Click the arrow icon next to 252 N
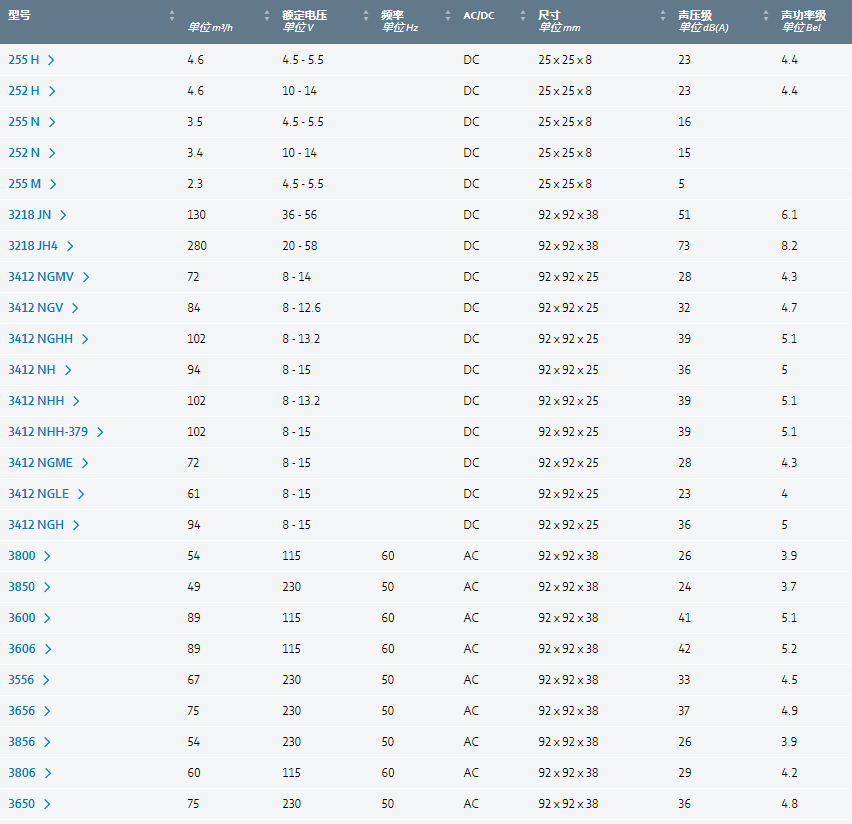Screen dimensions: 852x824 pyautogui.click(x=52, y=153)
